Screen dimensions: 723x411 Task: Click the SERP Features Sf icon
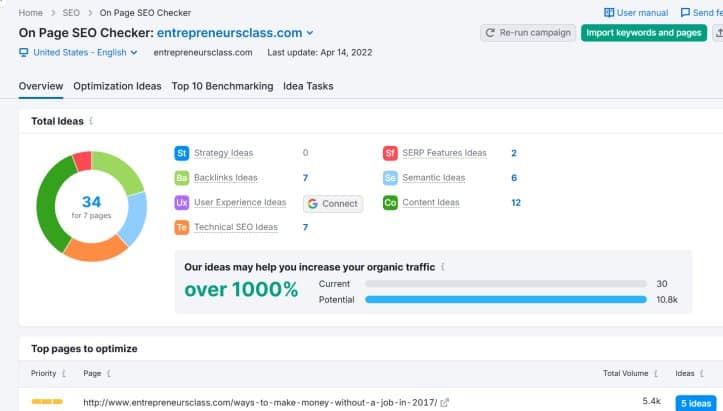tap(390, 153)
